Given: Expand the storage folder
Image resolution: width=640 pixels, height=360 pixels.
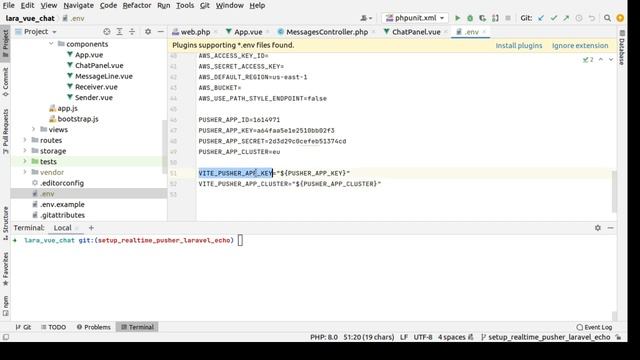Looking at the screenshot, I should 25,151.
